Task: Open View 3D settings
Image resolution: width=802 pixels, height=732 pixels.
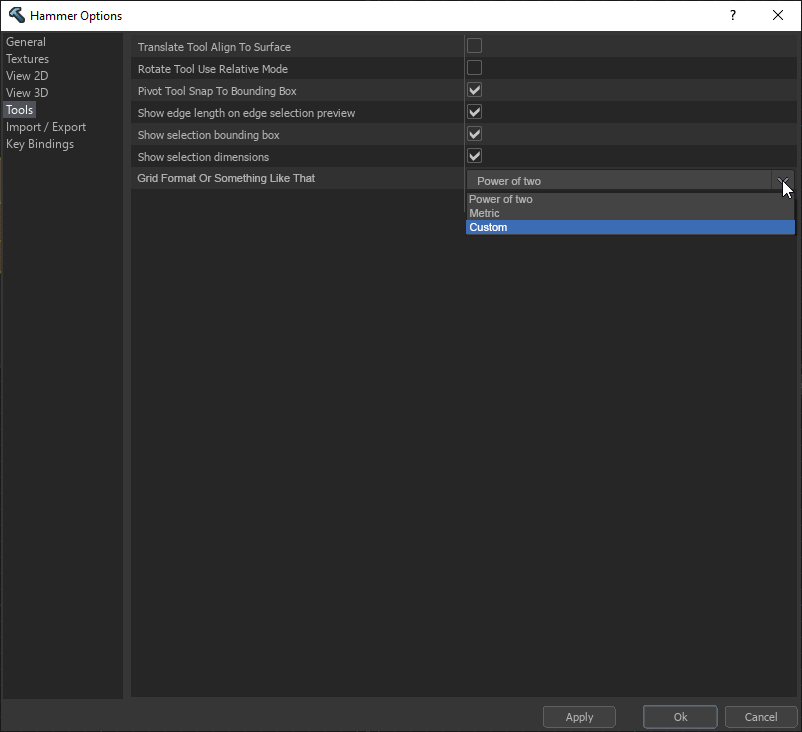Action: pos(27,92)
